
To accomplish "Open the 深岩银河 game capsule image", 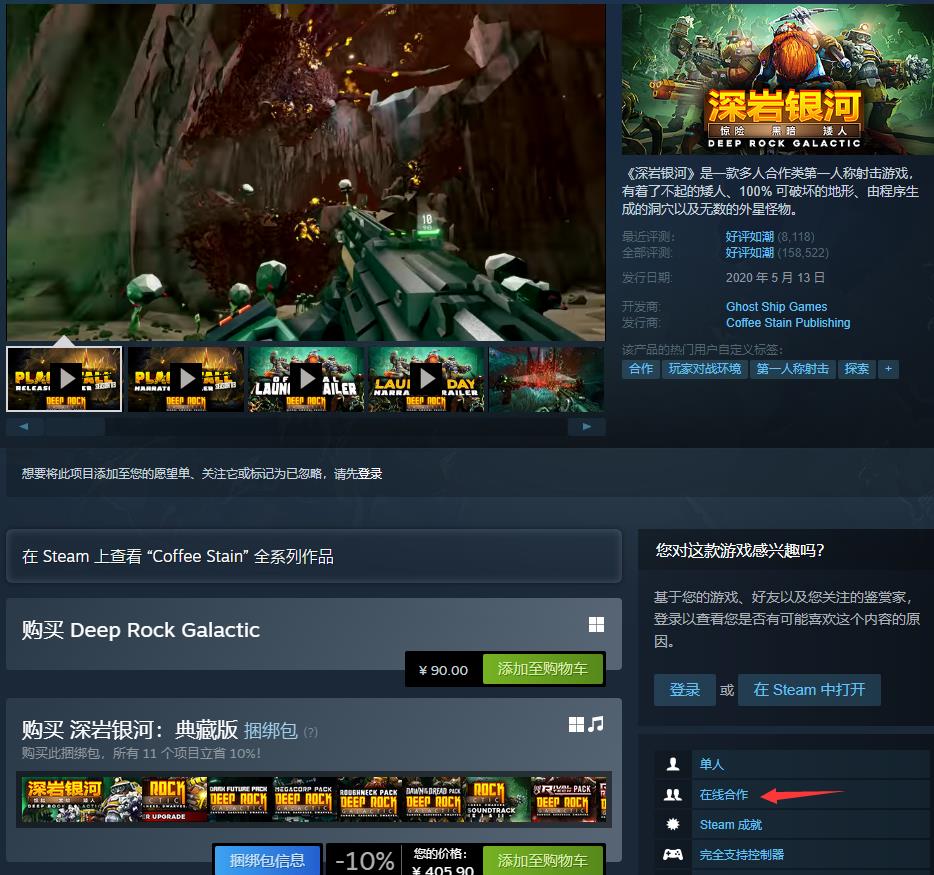I will tap(778, 79).
